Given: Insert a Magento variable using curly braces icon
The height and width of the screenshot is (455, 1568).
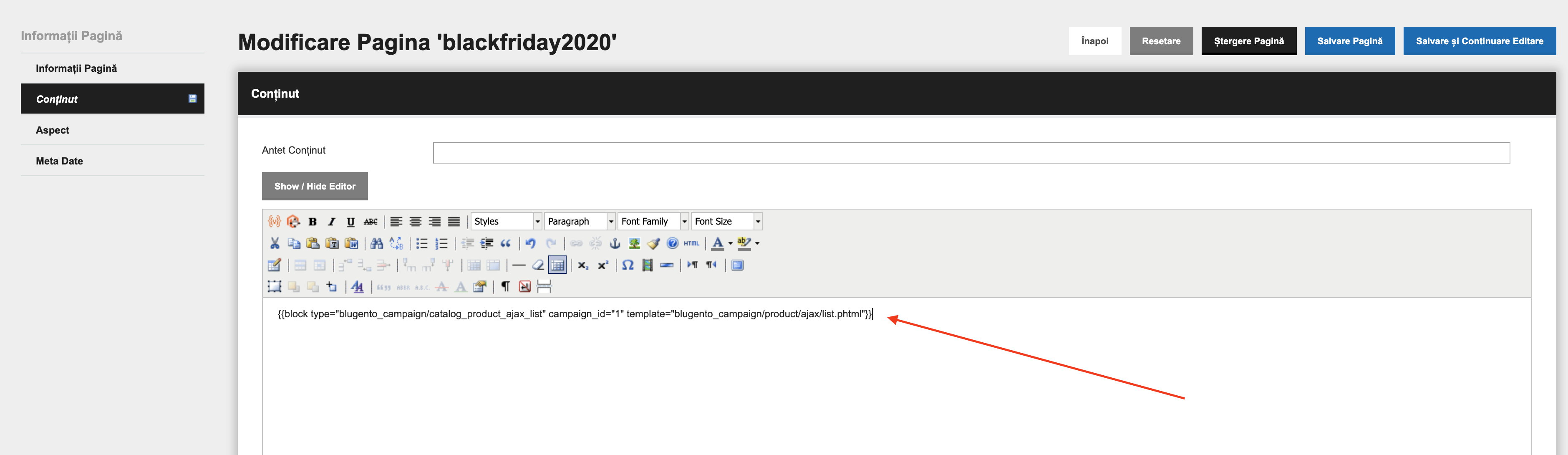Looking at the screenshot, I should (275, 221).
